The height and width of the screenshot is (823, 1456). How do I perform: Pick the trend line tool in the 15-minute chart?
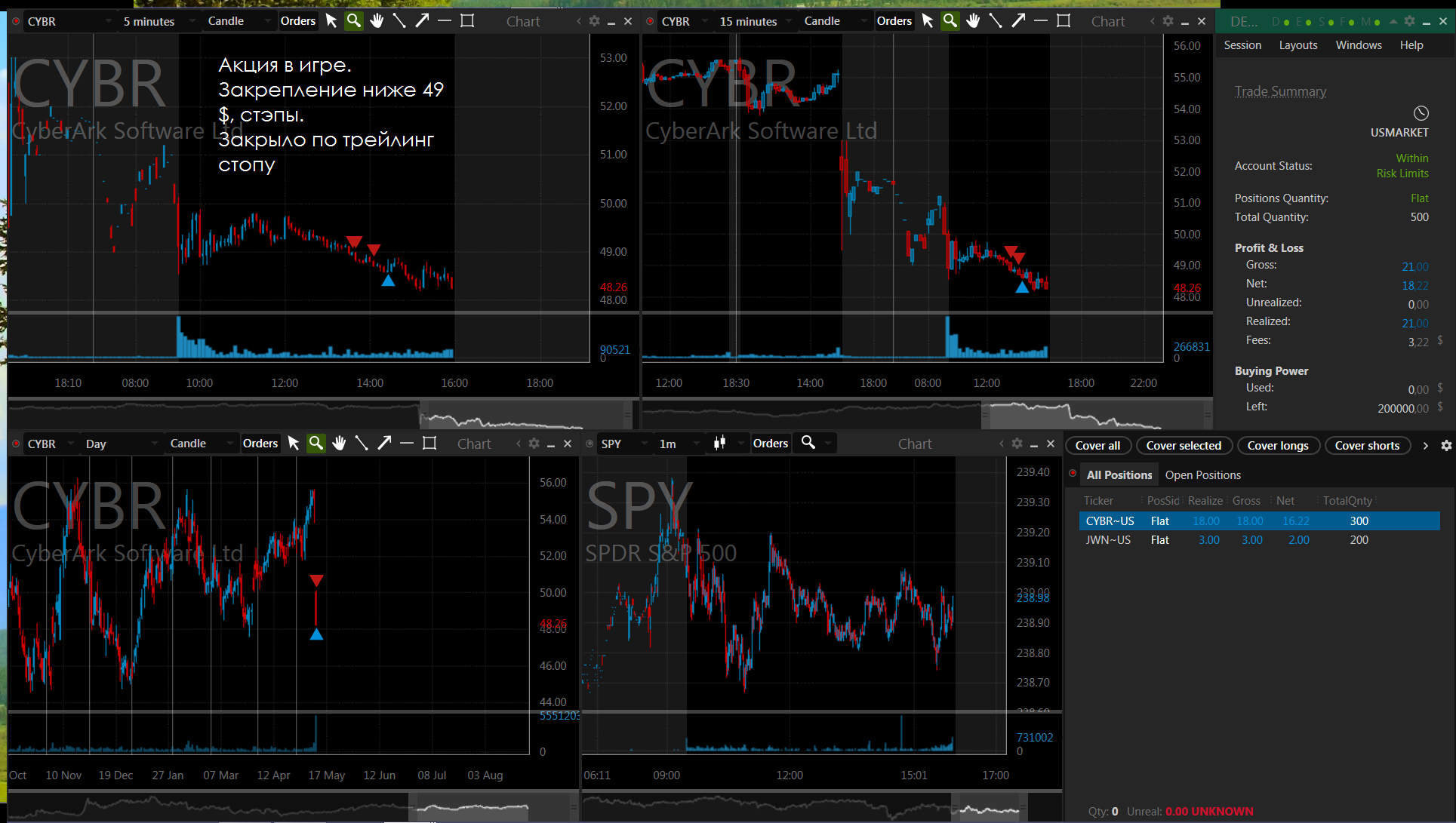(x=996, y=21)
